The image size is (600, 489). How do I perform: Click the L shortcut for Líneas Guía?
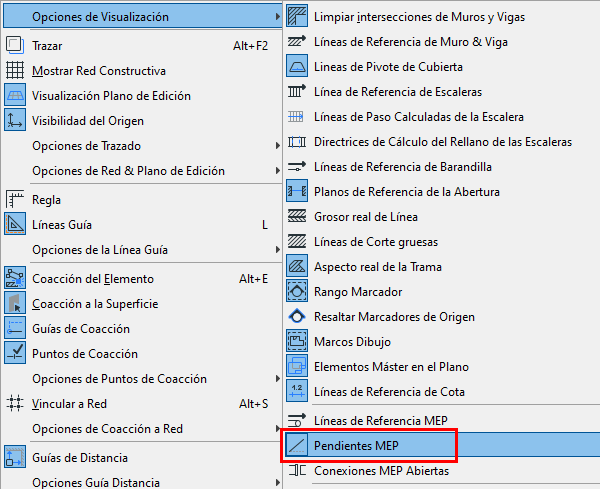265,225
